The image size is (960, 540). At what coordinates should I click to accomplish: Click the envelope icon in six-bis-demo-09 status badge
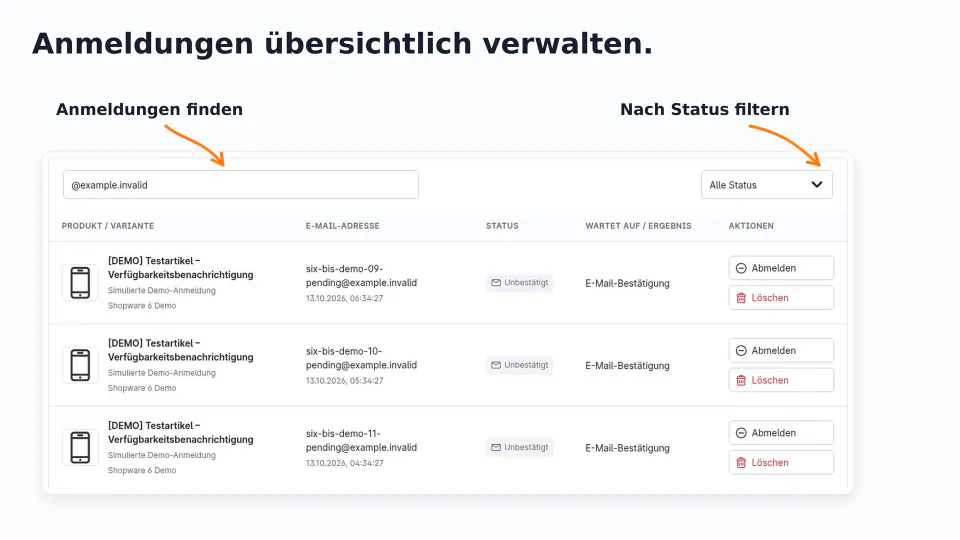tap(496, 283)
